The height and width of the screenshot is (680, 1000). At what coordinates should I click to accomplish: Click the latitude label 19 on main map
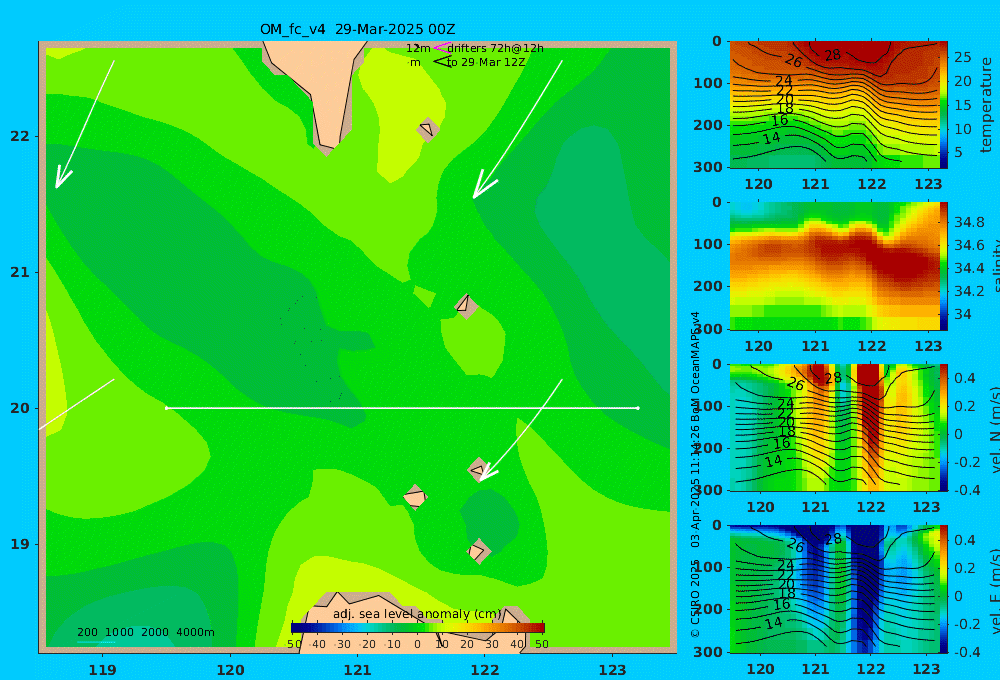20,544
